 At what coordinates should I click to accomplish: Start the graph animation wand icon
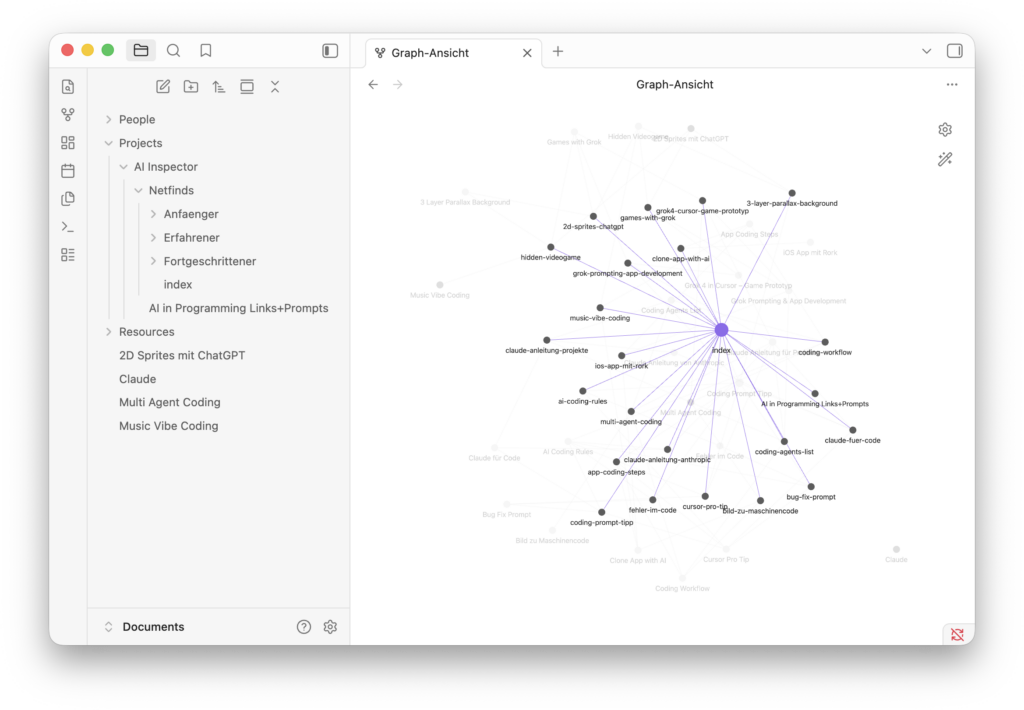(x=944, y=159)
